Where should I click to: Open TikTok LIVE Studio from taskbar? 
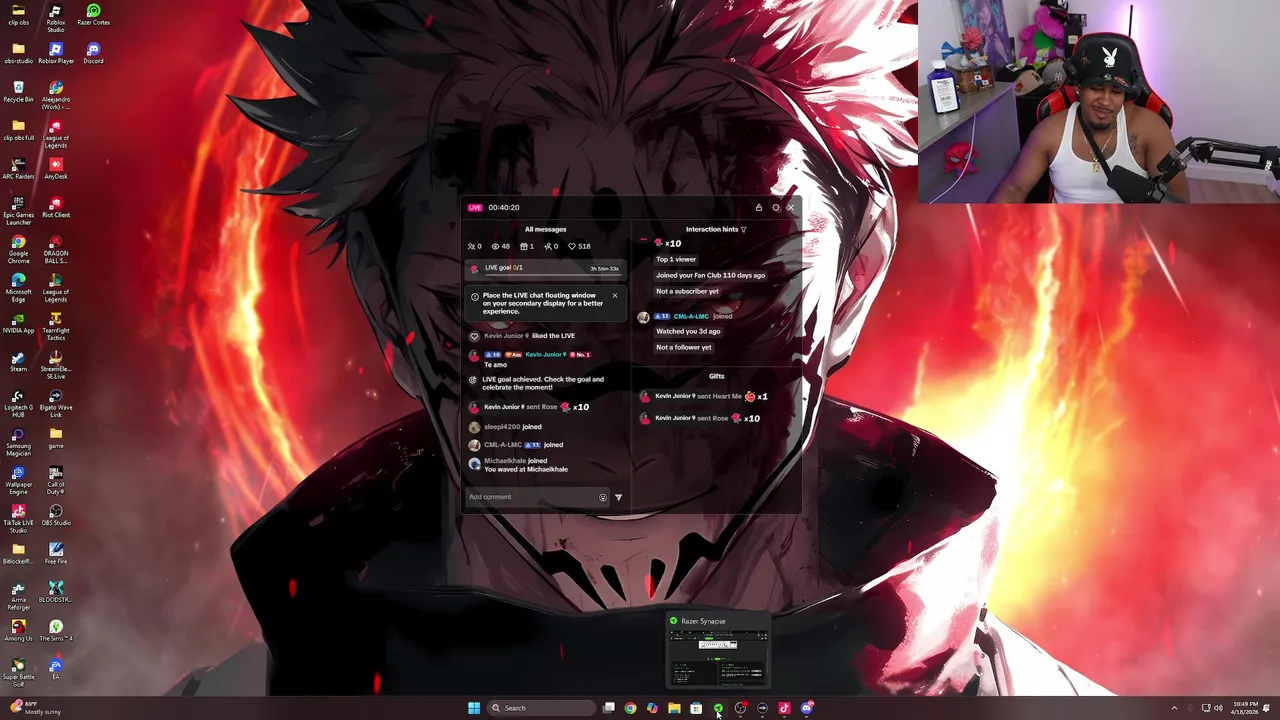tap(784, 708)
